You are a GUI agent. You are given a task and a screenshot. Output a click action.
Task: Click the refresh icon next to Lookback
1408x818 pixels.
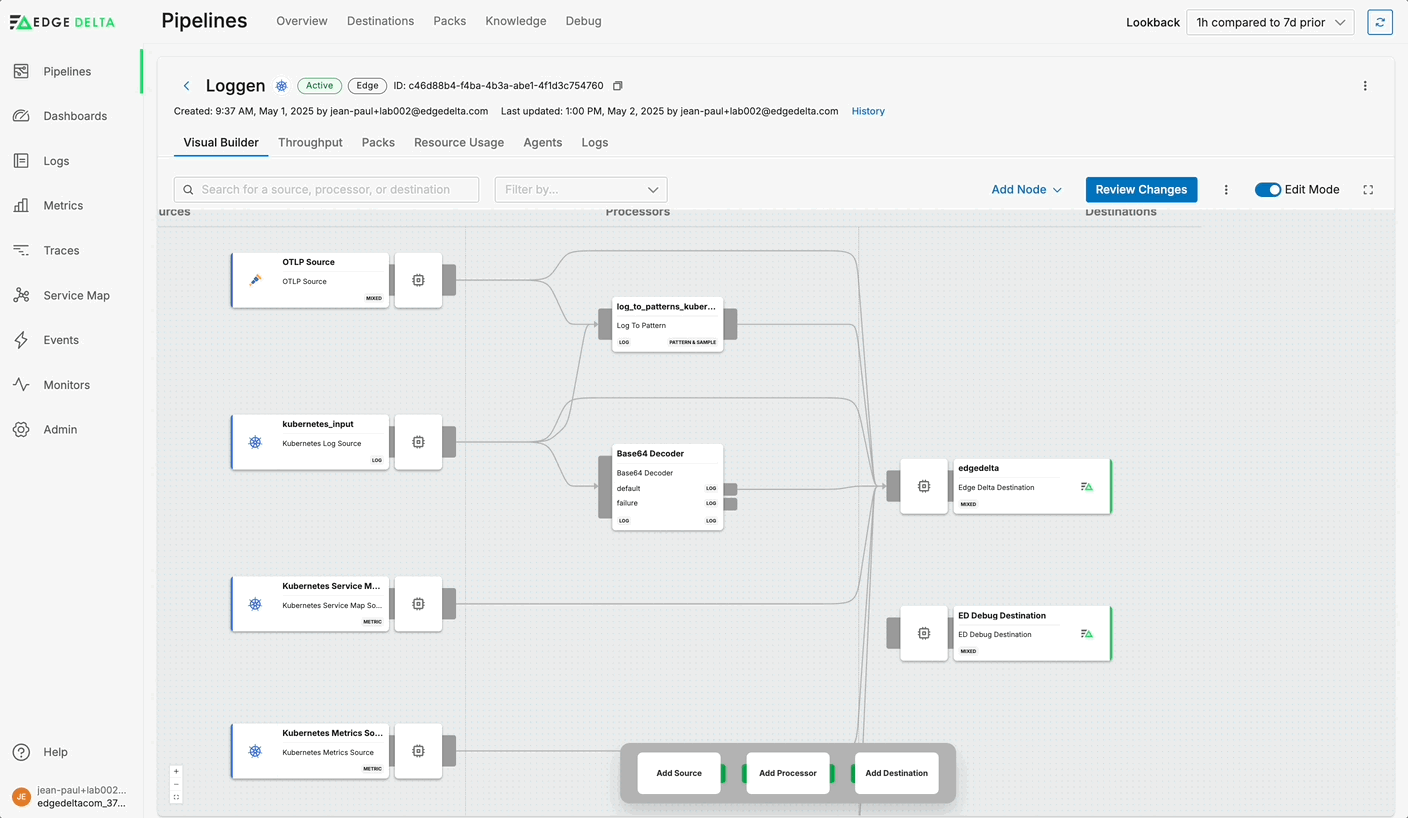(x=1380, y=22)
